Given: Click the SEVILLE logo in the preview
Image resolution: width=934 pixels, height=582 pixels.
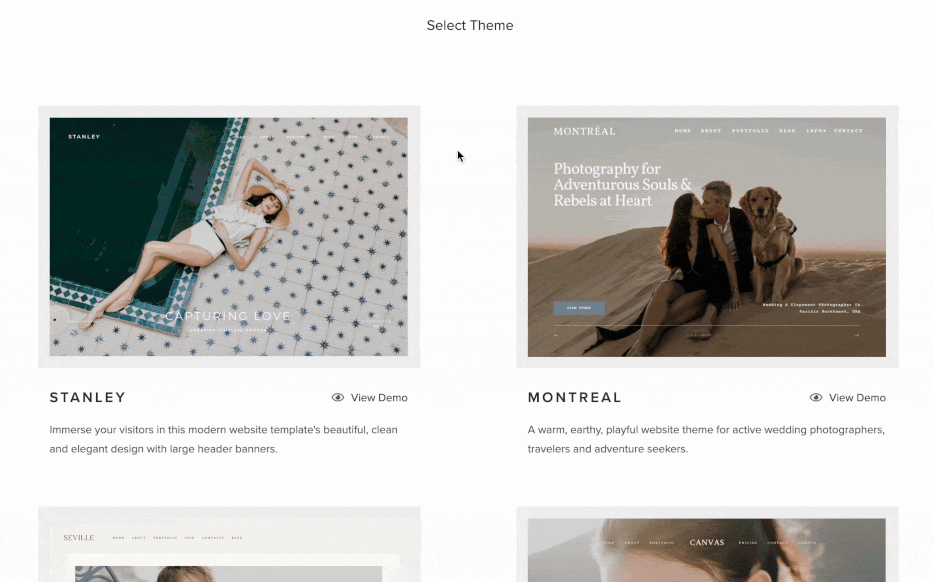Looking at the screenshot, I should pos(79,537).
